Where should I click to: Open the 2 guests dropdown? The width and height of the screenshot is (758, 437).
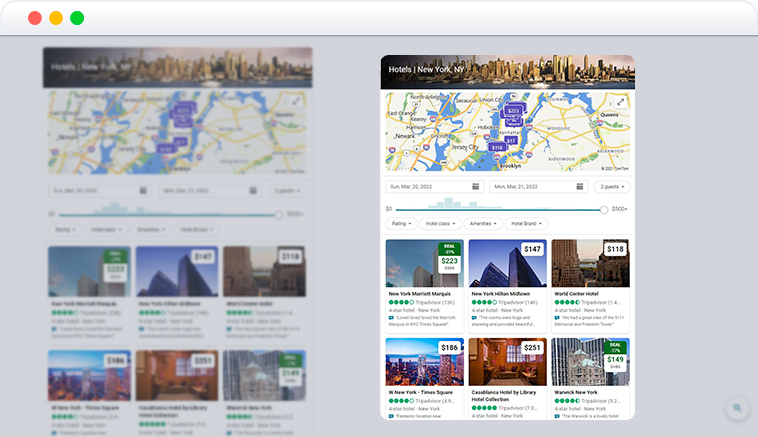pos(612,187)
